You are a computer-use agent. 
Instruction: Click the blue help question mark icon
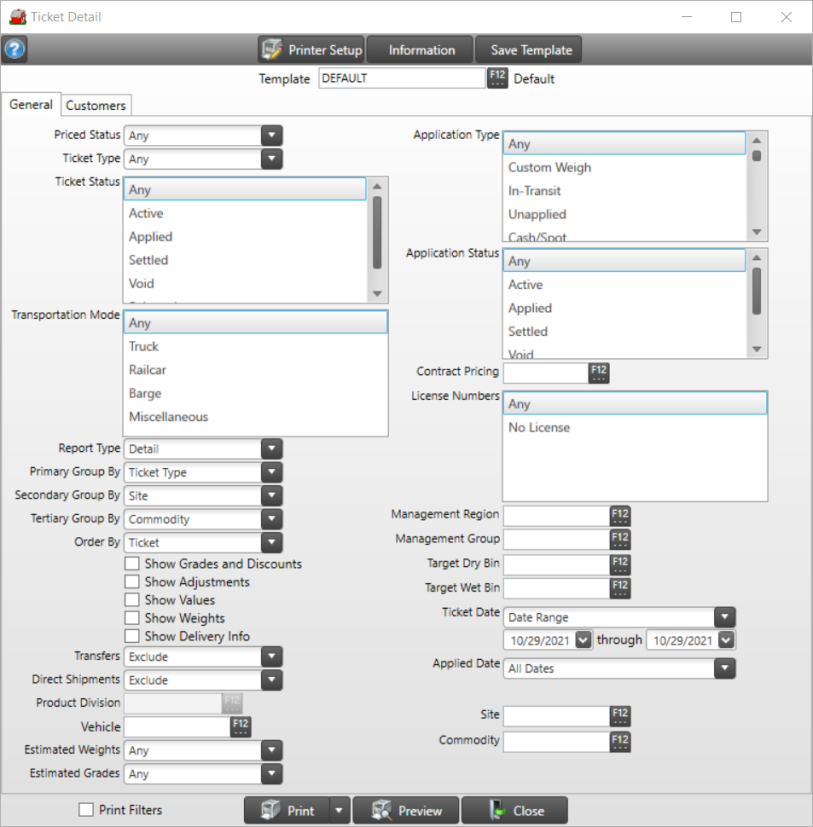tap(15, 50)
